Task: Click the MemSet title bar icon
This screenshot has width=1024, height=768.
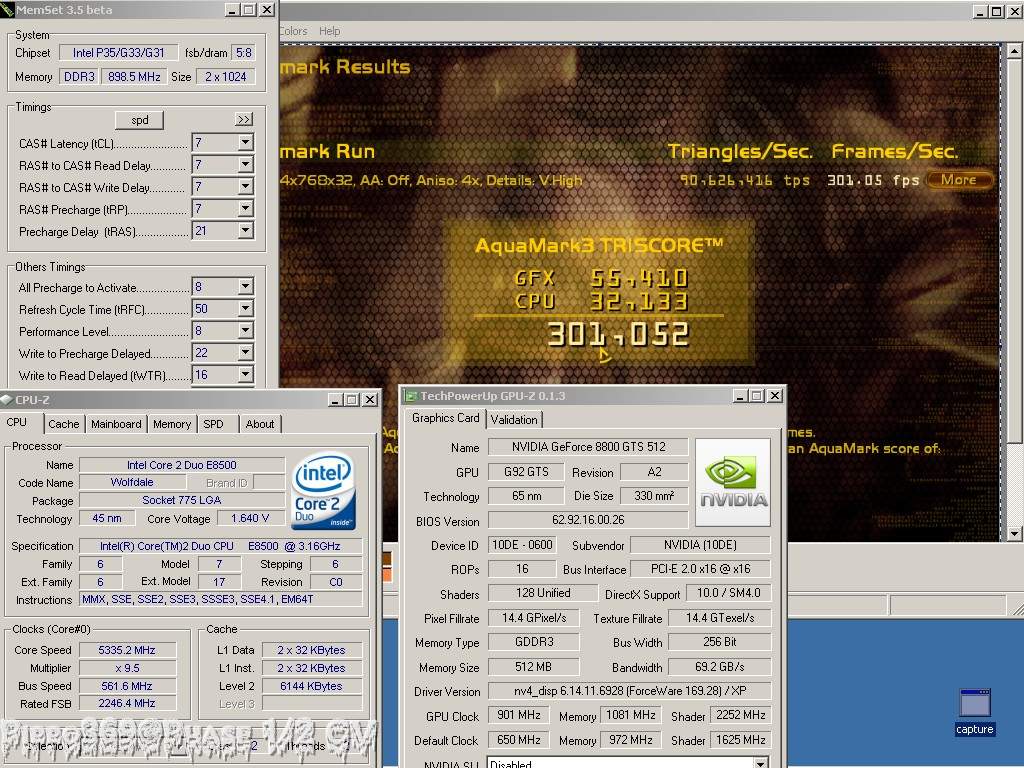Action: (7, 10)
